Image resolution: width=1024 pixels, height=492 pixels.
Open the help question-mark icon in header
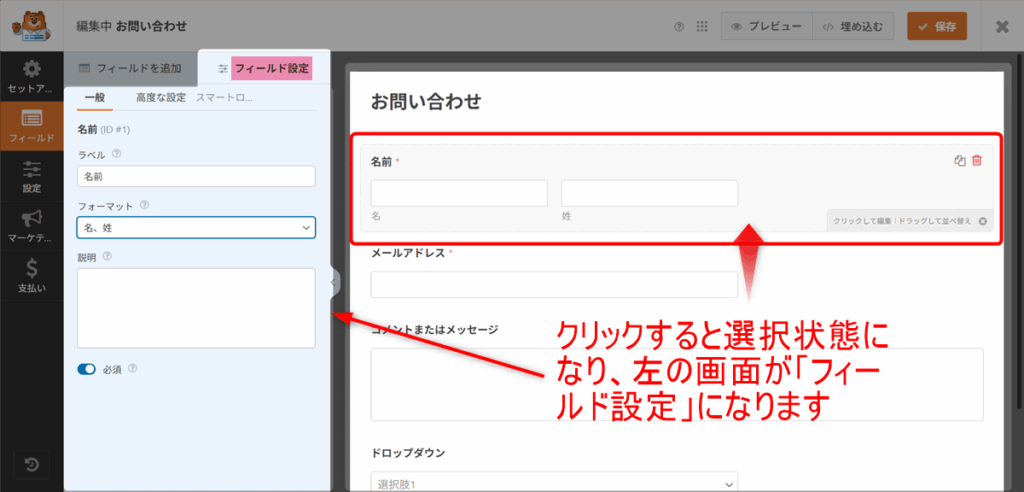(x=679, y=27)
